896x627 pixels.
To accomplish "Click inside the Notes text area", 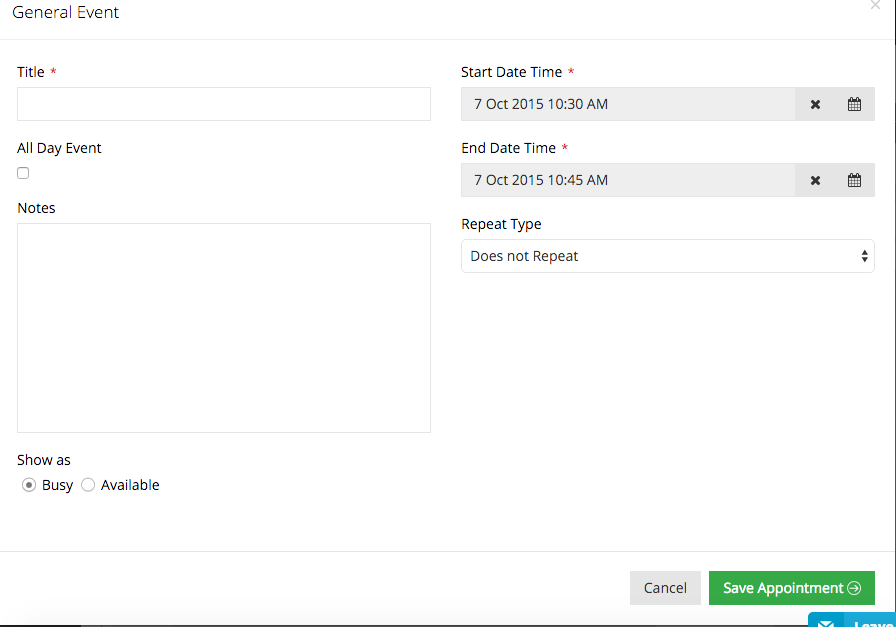I will click(223, 327).
